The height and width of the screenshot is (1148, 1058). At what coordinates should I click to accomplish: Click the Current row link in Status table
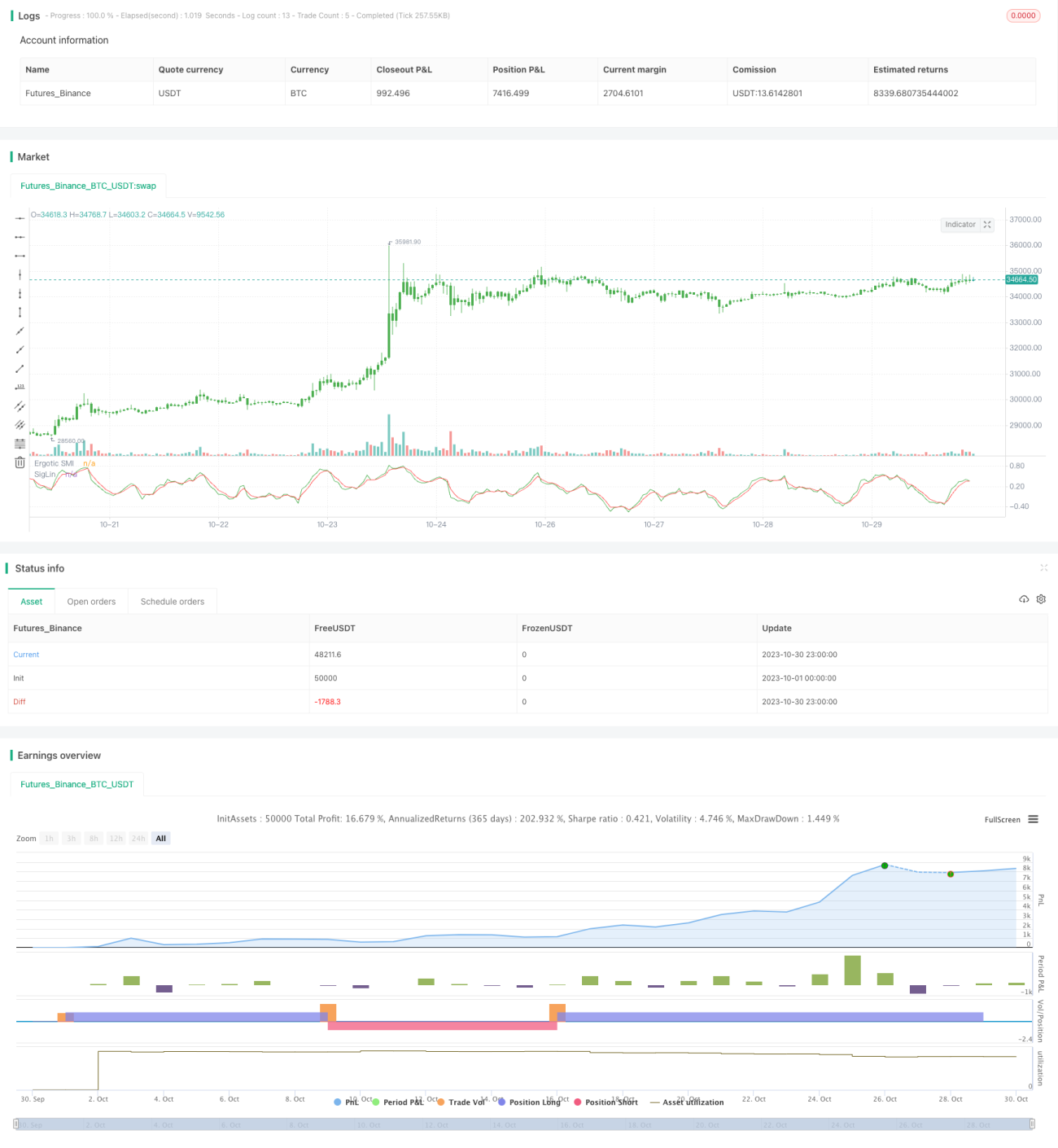(26, 655)
